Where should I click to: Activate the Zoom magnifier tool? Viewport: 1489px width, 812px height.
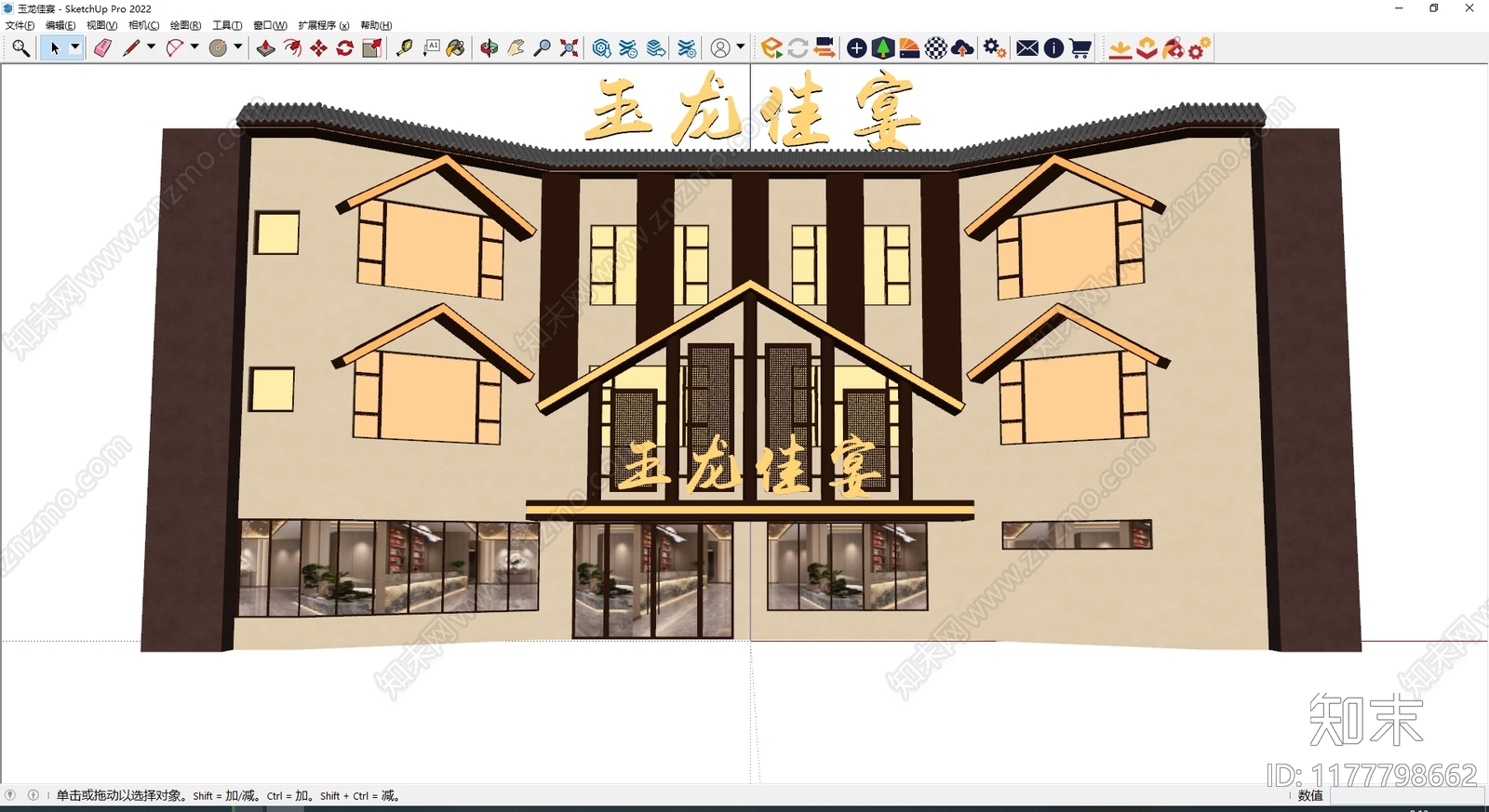pos(542,48)
